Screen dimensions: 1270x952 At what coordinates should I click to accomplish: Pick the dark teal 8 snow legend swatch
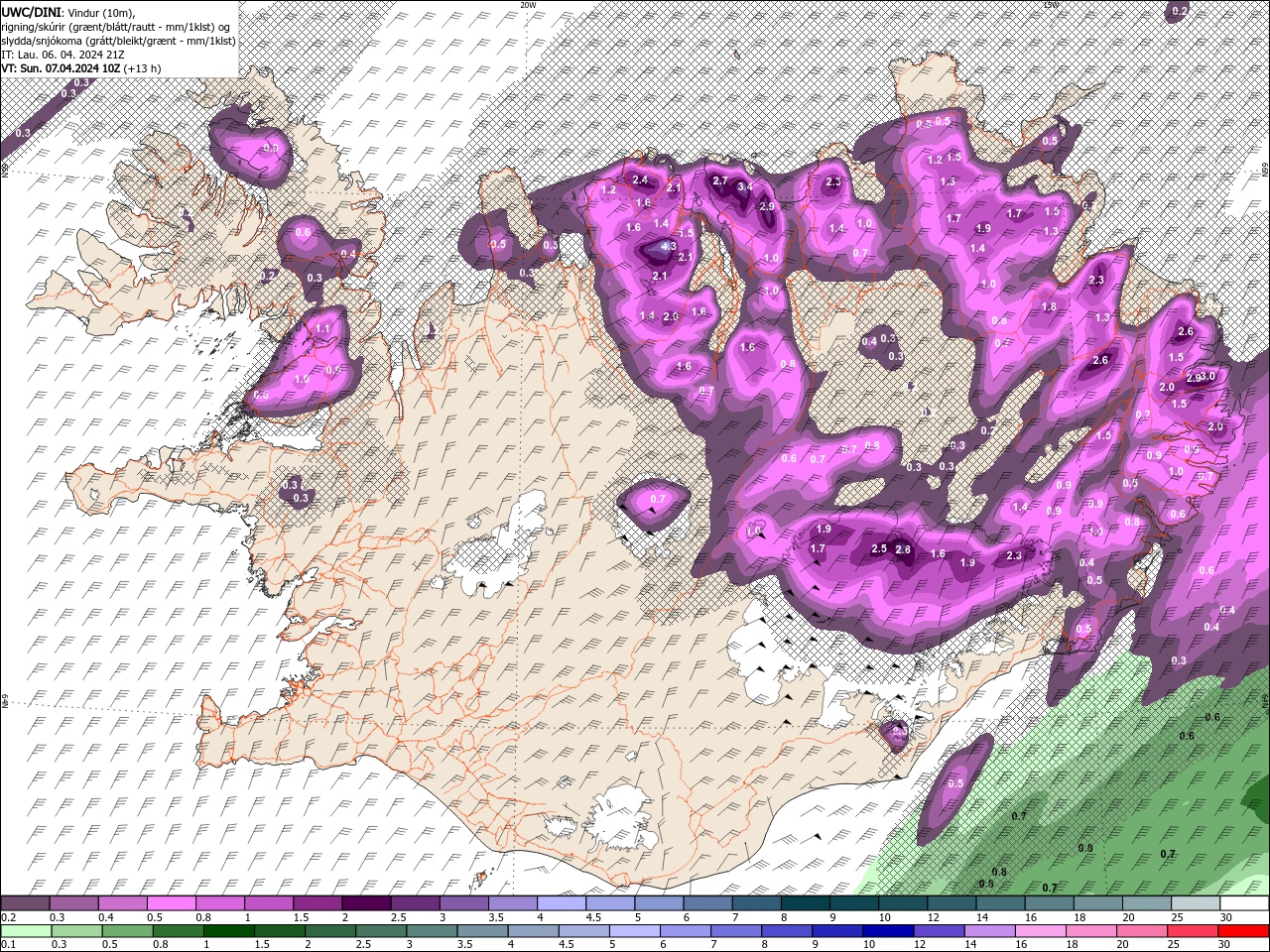tap(806, 903)
